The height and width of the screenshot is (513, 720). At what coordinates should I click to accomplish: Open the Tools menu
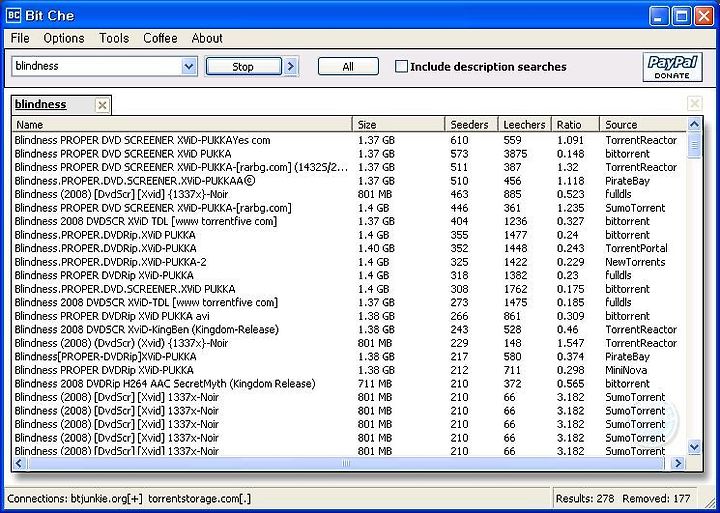click(x=114, y=38)
